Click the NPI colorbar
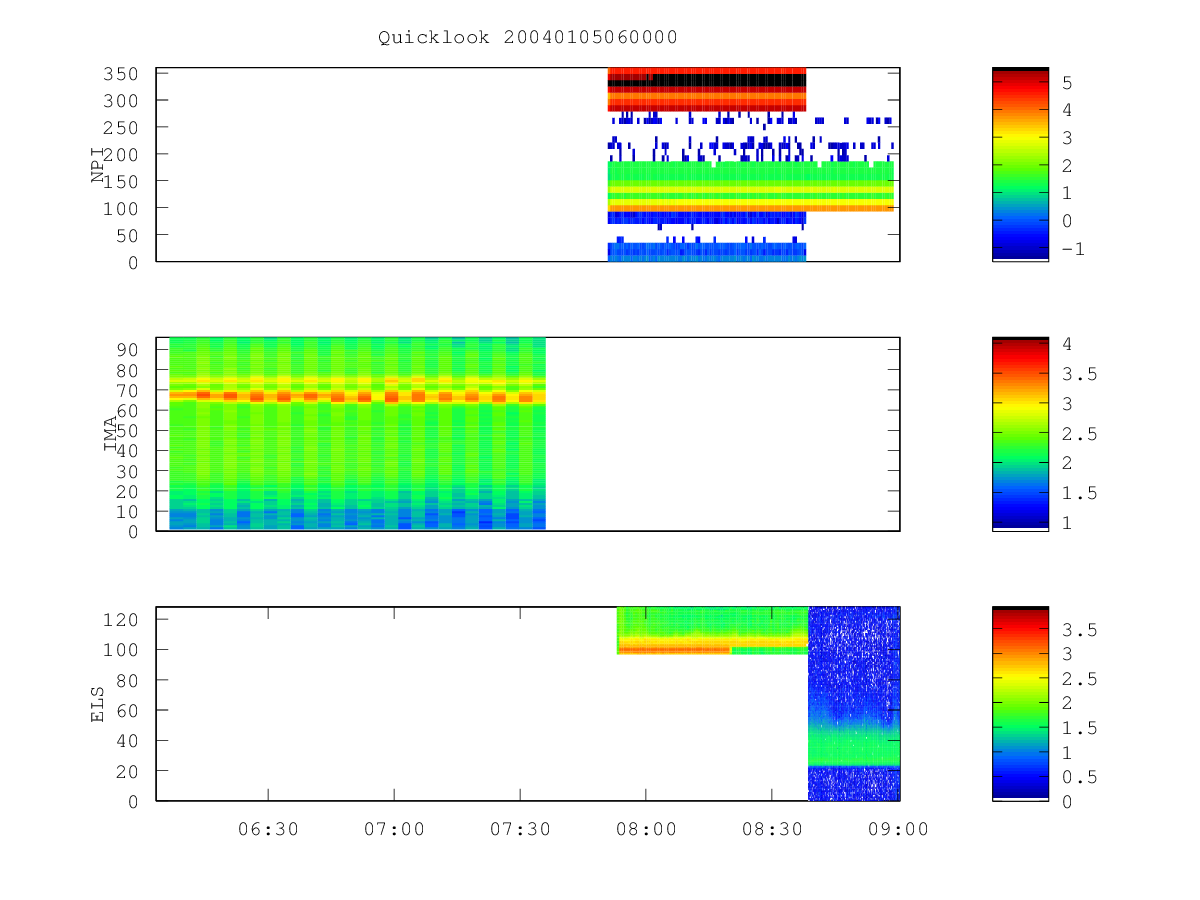Viewport: 1200px width, 900px height. 1020,164
